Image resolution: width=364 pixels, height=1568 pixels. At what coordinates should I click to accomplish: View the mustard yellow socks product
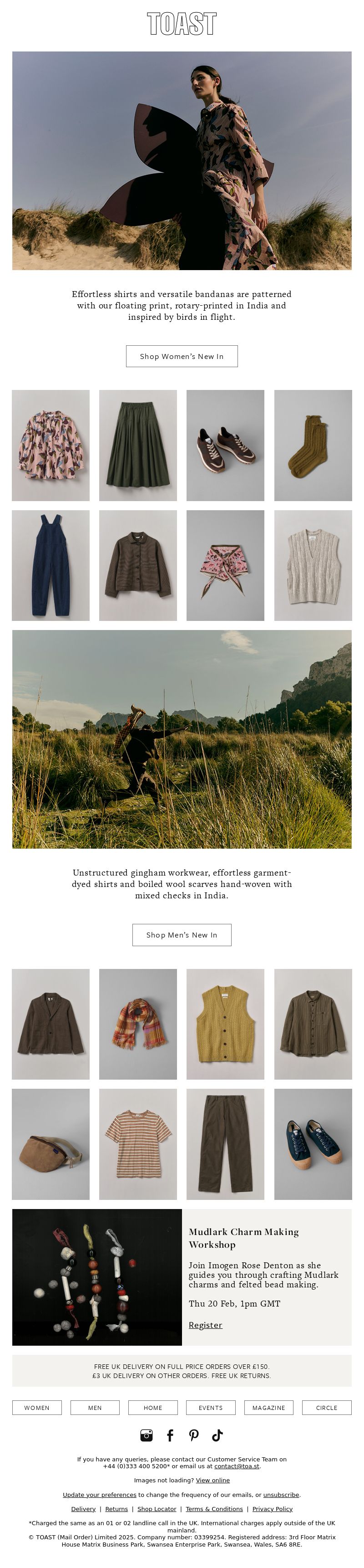(313, 446)
